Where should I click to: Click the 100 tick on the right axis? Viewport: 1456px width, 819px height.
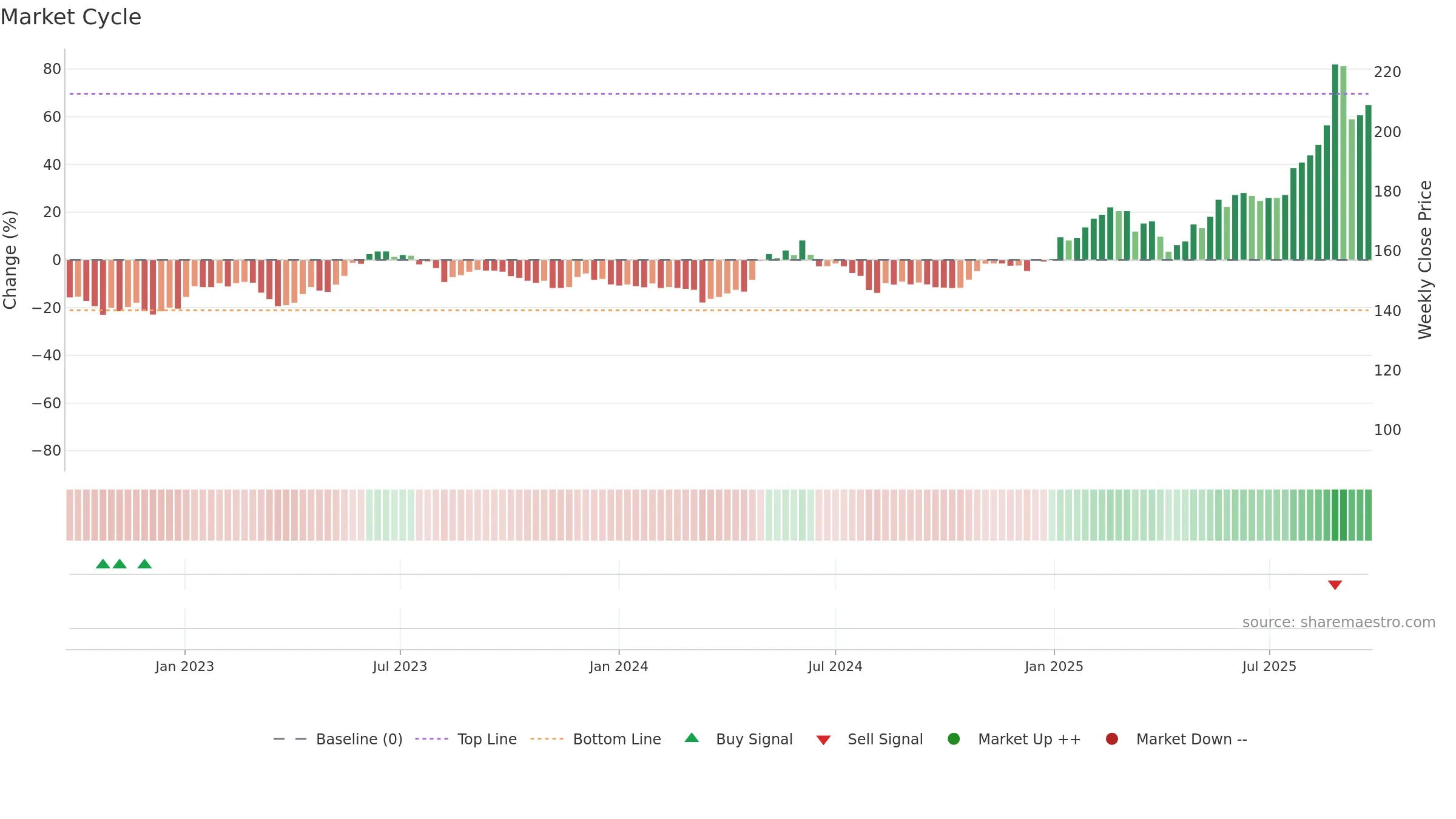1387,430
